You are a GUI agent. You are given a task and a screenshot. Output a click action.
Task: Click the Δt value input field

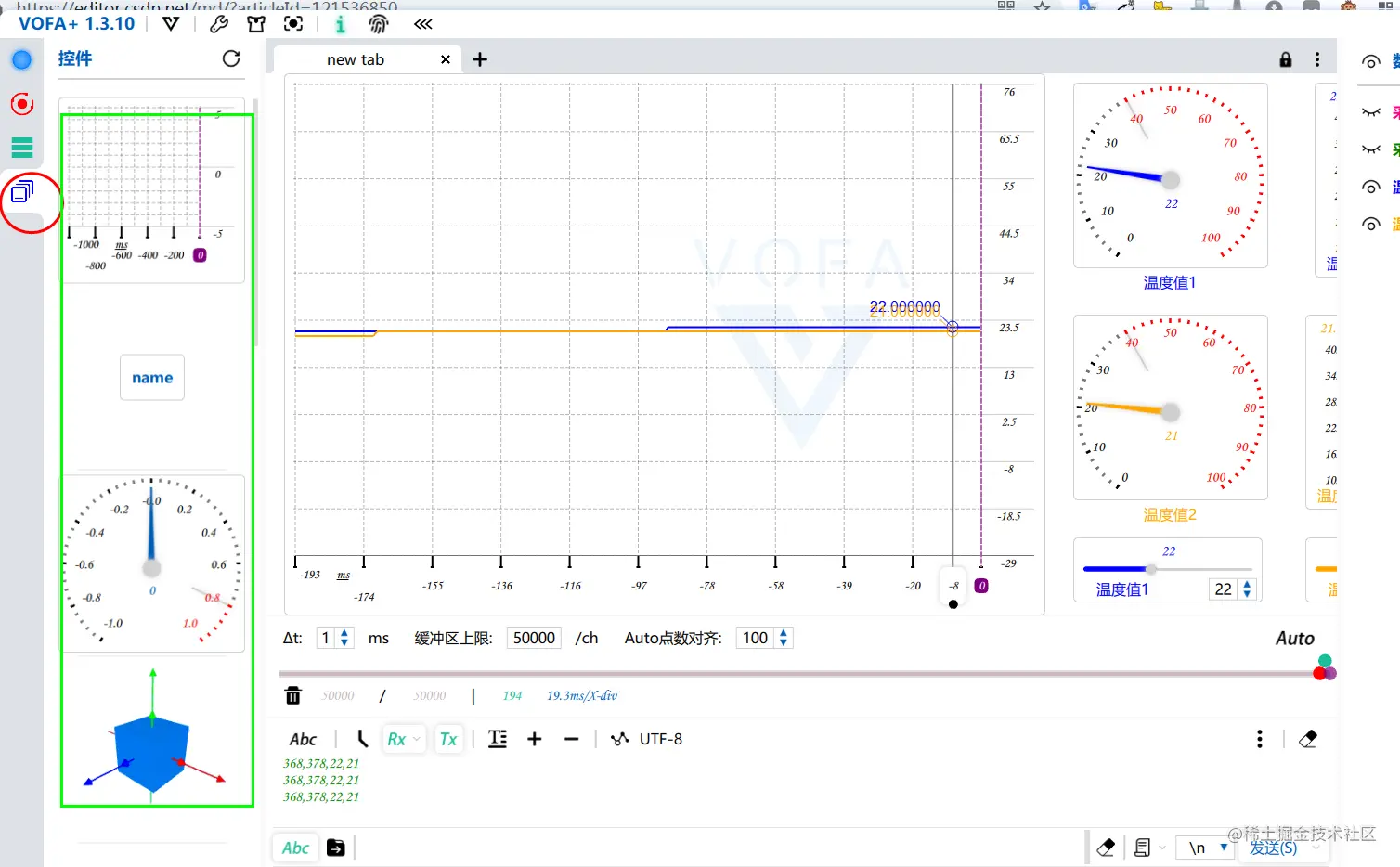pyautogui.click(x=326, y=638)
